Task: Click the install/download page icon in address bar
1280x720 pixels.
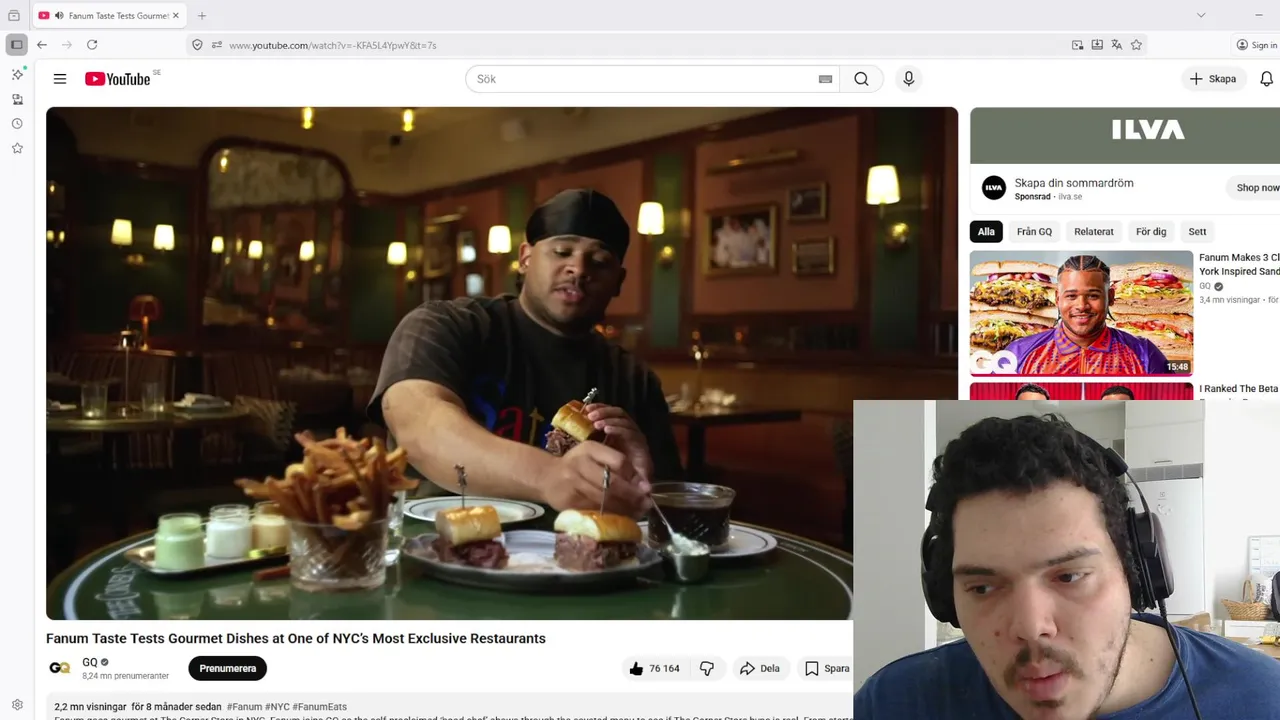Action: click(x=1097, y=45)
